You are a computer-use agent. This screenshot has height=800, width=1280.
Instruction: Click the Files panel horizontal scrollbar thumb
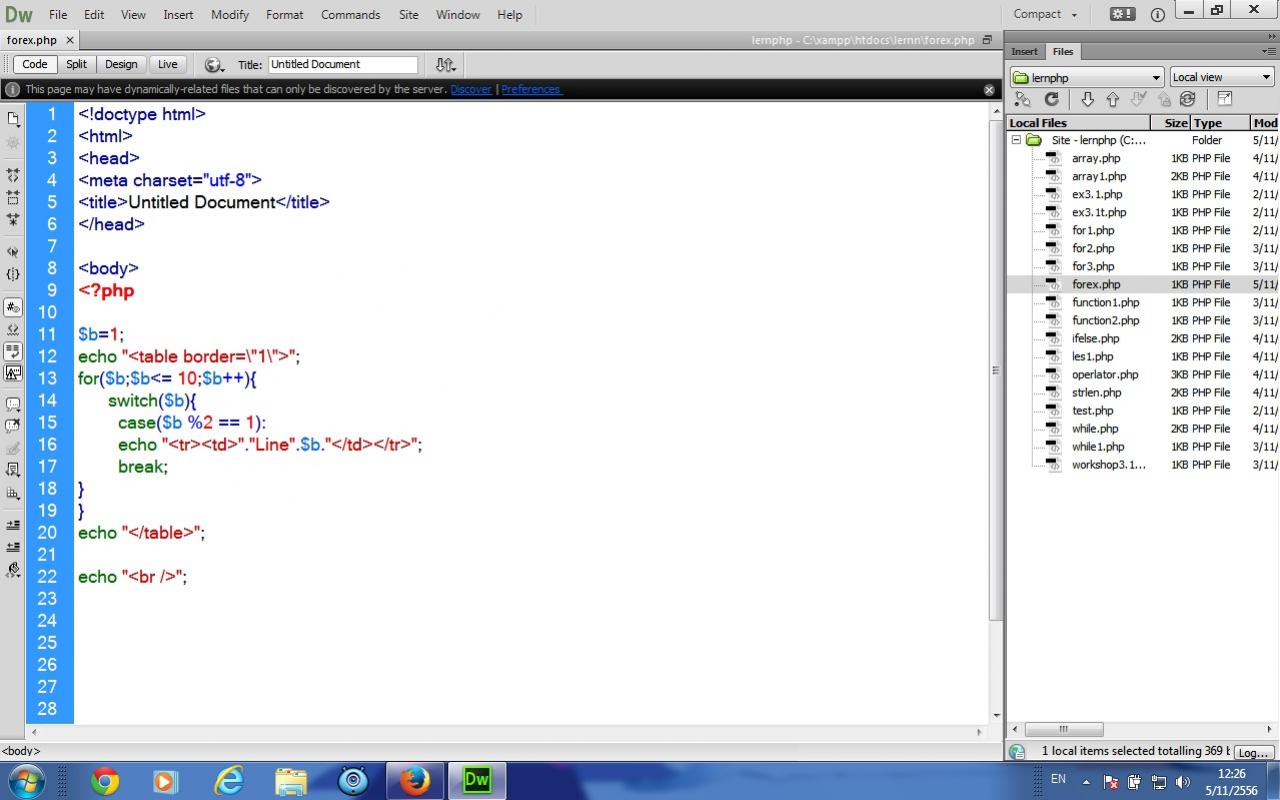point(1064,729)
